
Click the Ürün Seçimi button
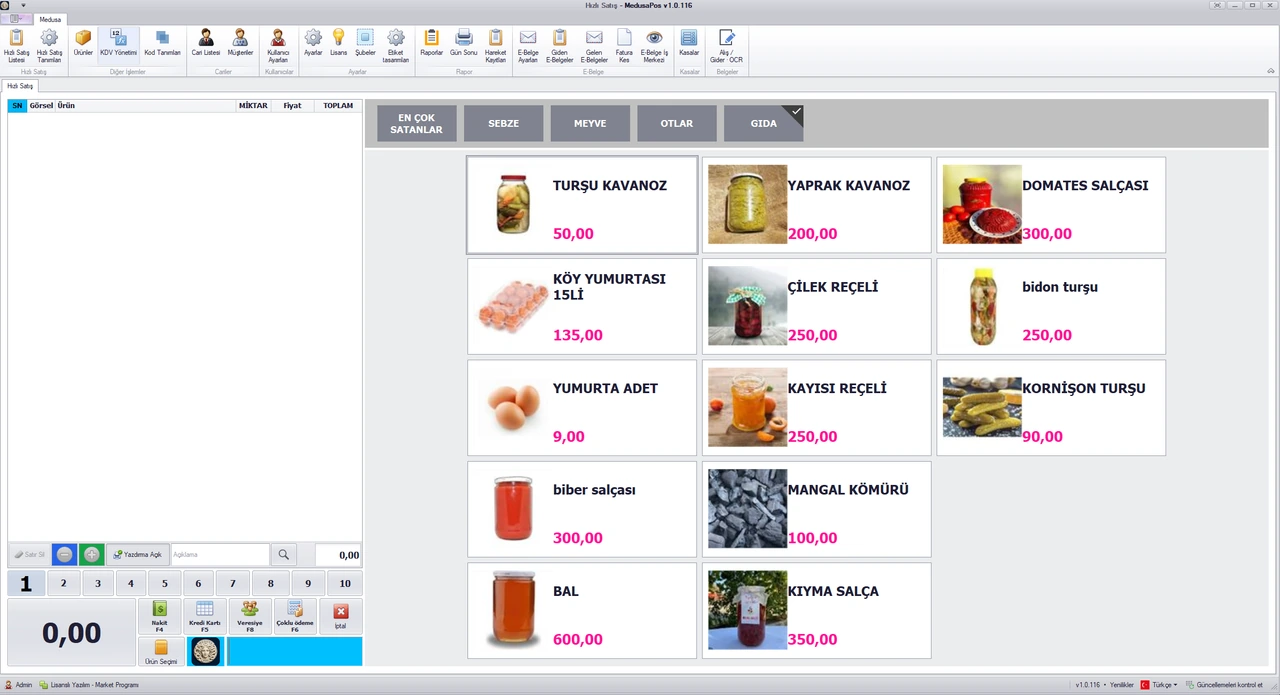point(161,652)
